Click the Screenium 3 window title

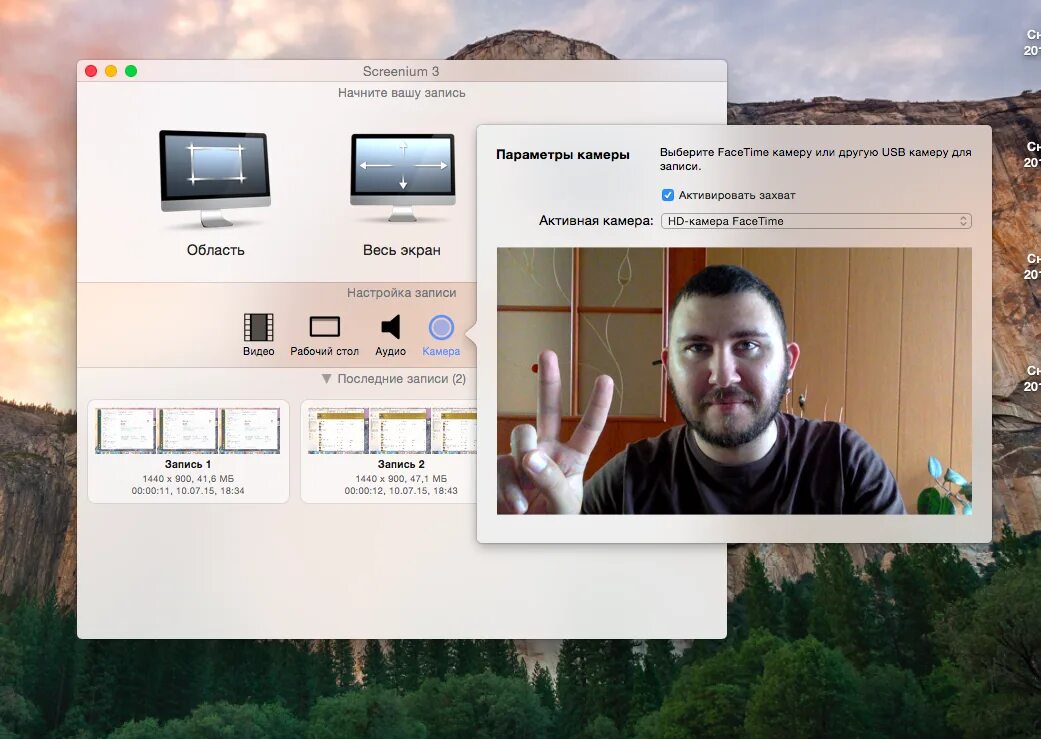coord(401,71)
